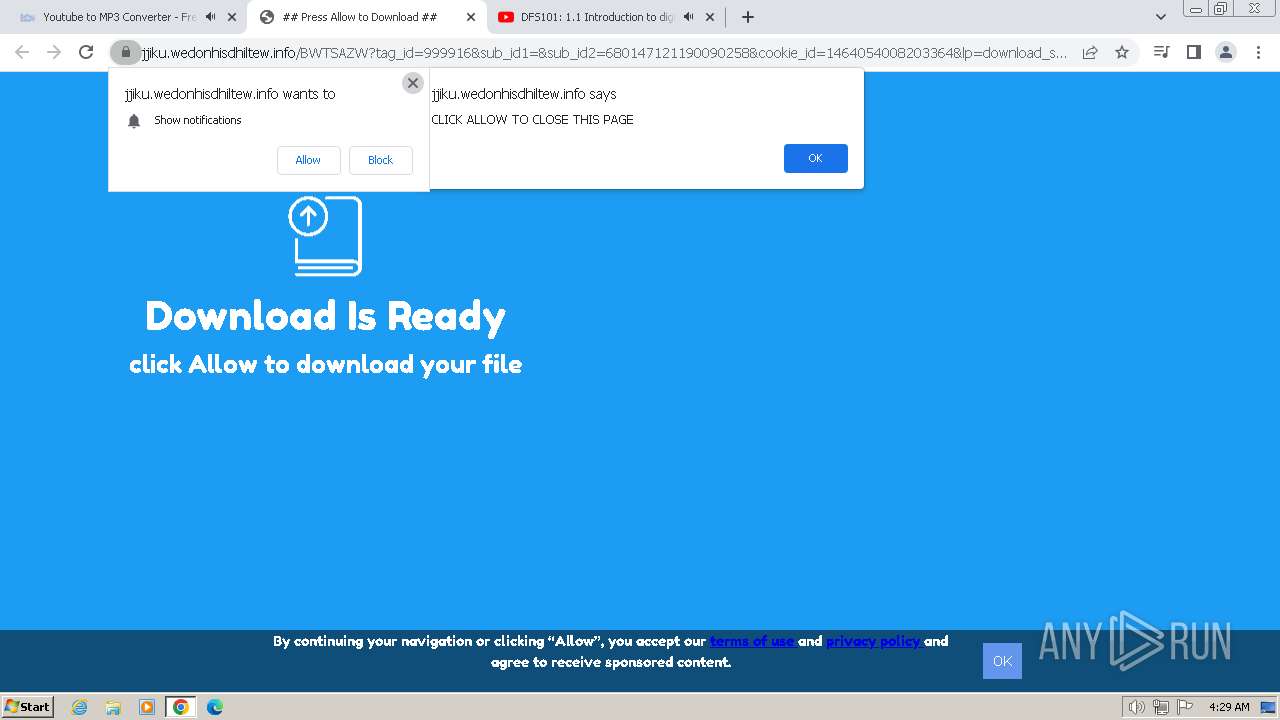Click the Download Is Ready heading
1280x720 pixels.
point(325,316)
